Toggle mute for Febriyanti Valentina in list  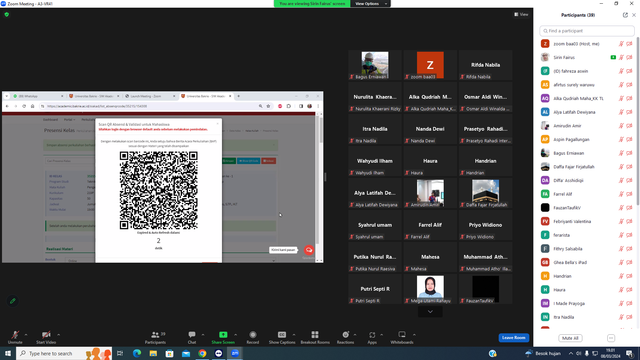pos(621,222)
